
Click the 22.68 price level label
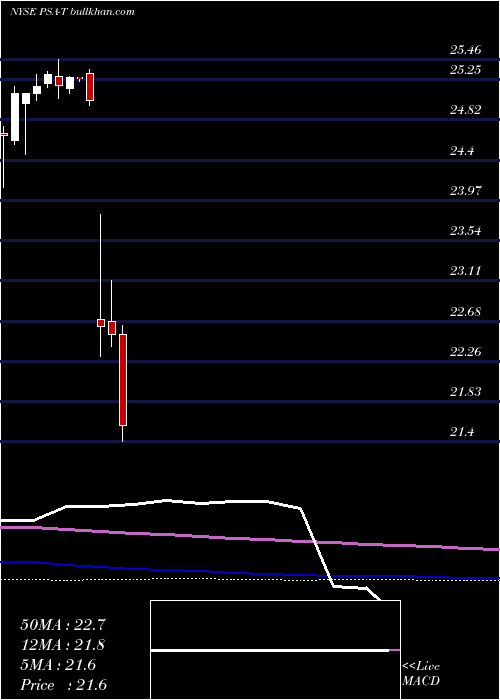point(466,312)
